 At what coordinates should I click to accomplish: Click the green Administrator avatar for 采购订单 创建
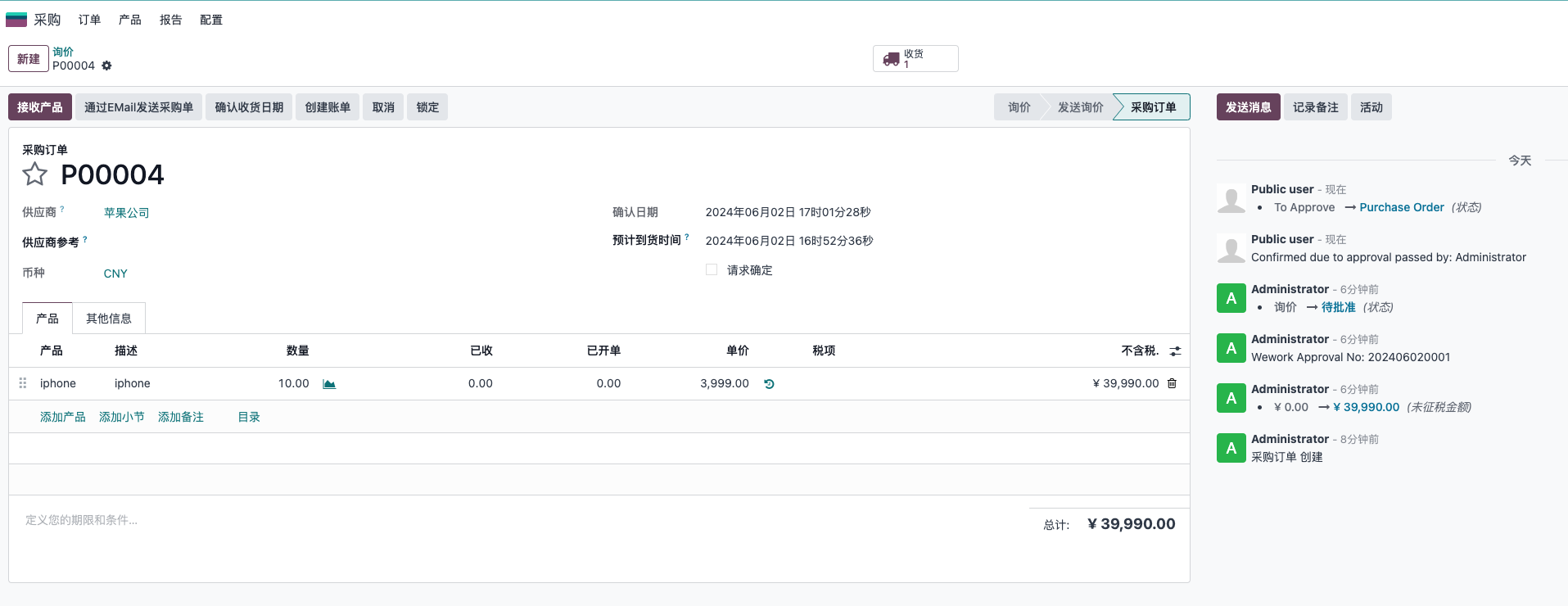click(x=1231, y=448)
